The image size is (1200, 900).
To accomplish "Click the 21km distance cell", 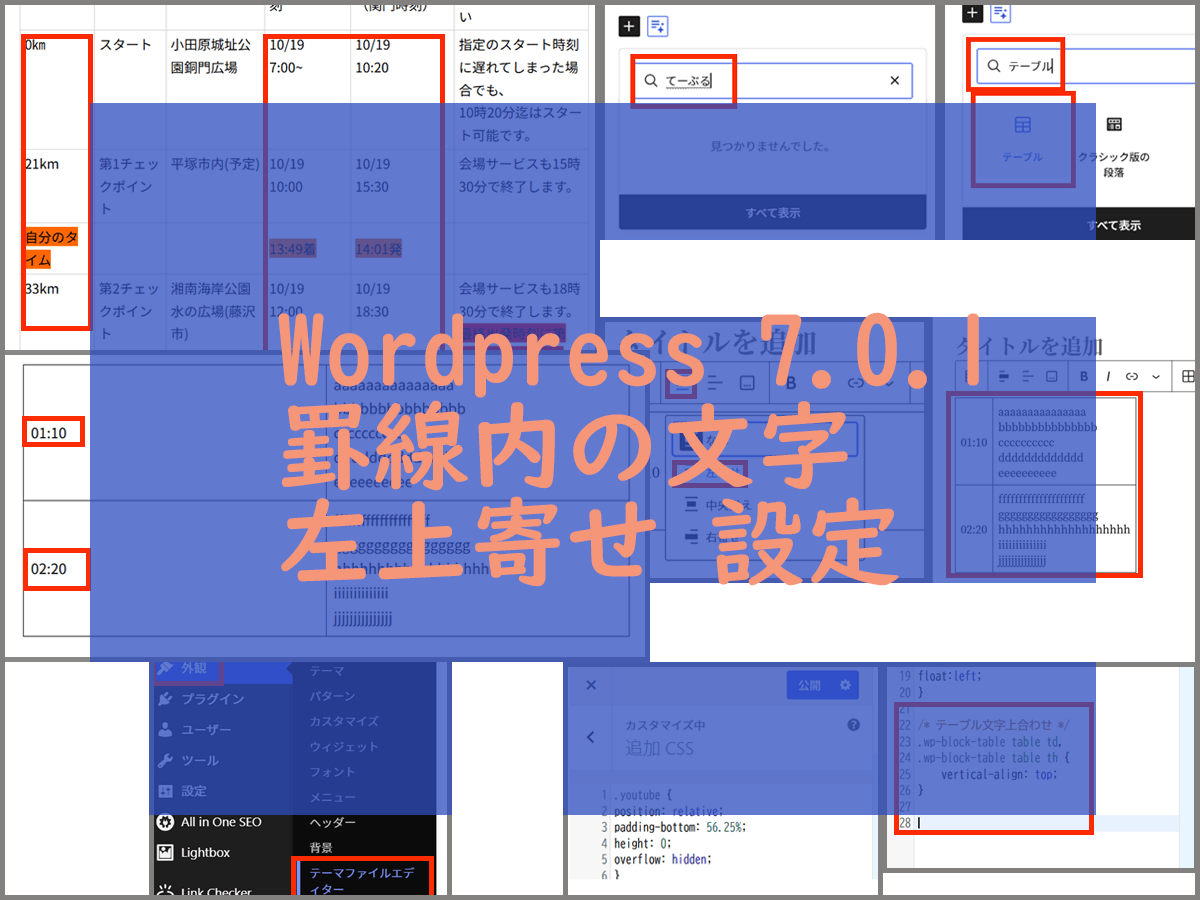I will (x=55, y=186).
